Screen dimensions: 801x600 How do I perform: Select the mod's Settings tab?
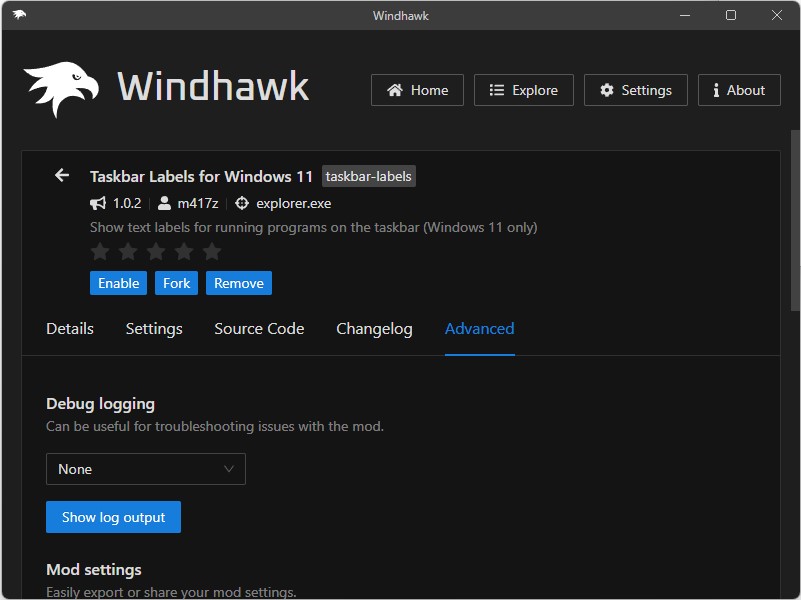point(153,328)
